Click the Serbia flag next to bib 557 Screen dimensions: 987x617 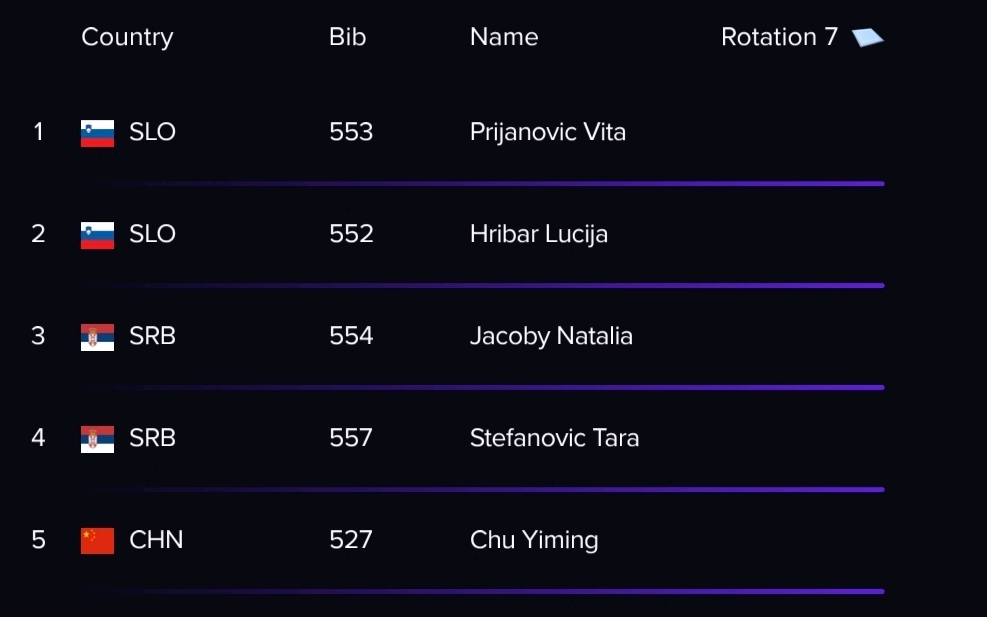coord(98,439)
